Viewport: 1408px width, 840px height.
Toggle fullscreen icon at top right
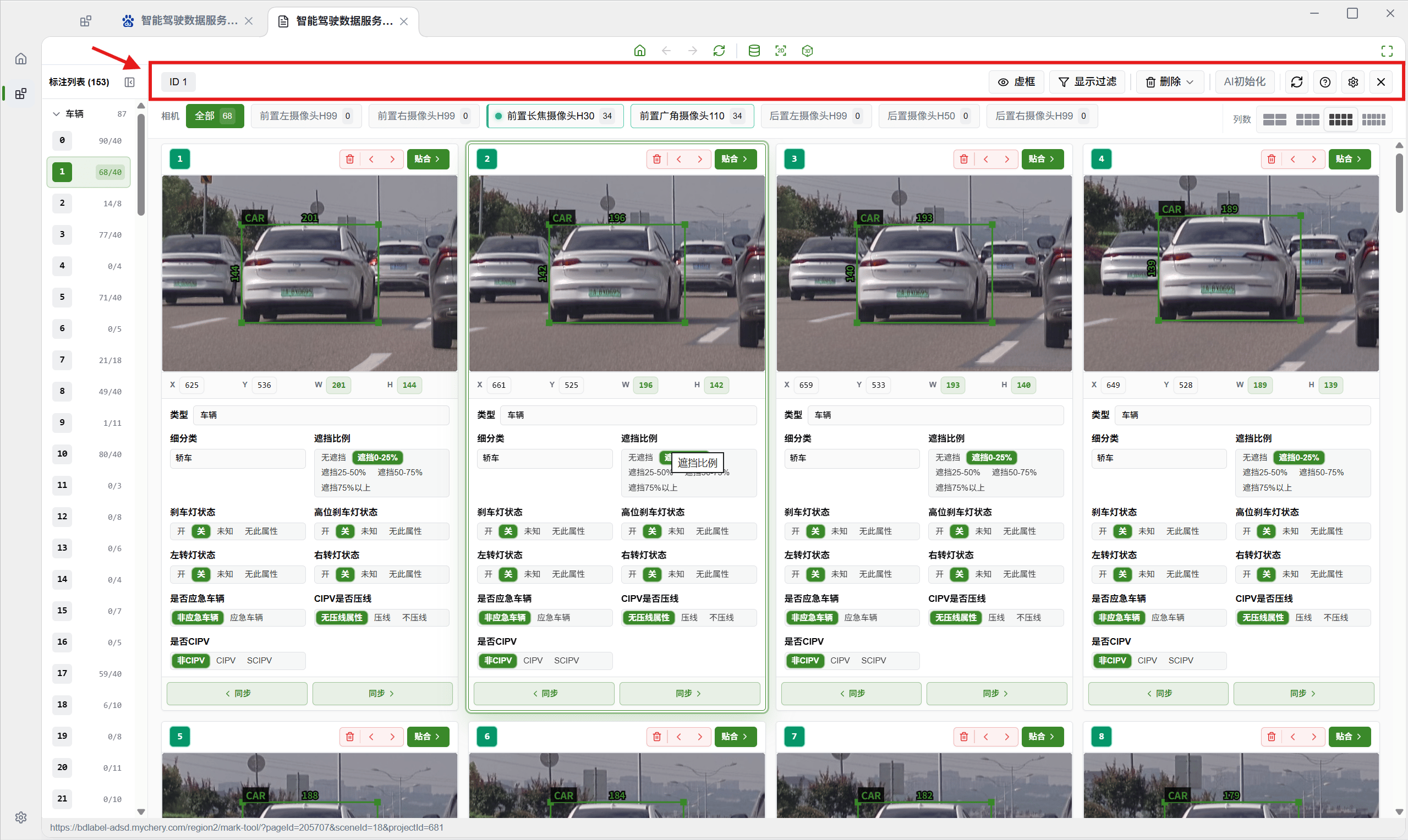[1387, 51]
